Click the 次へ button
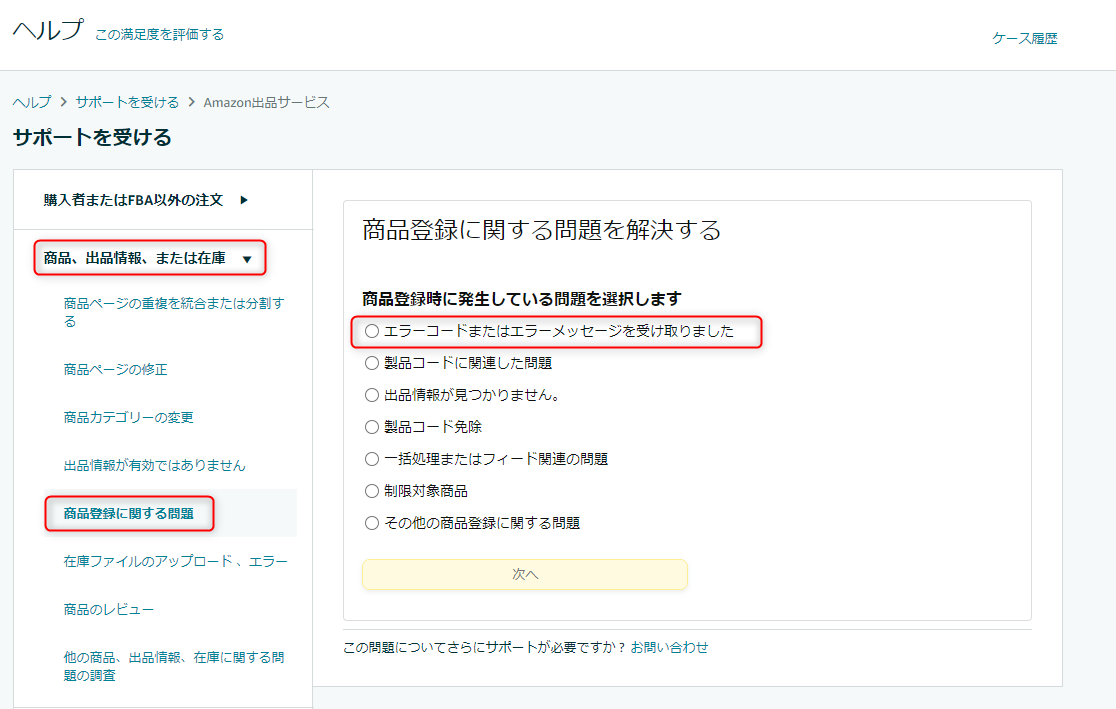The height and width of the screenshot is (709, 1116). point(525,574)
